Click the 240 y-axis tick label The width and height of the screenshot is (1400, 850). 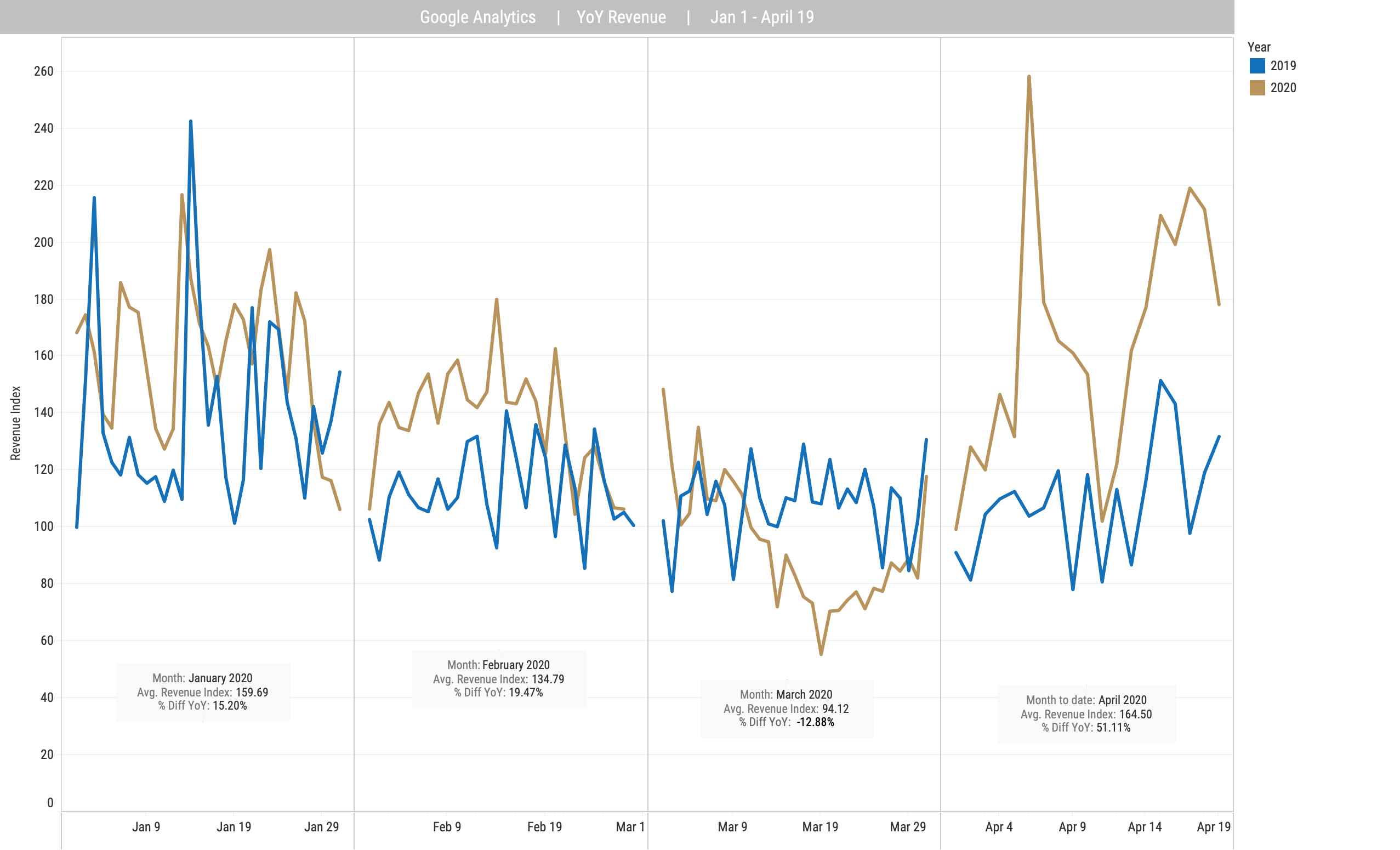click(44, 128)
